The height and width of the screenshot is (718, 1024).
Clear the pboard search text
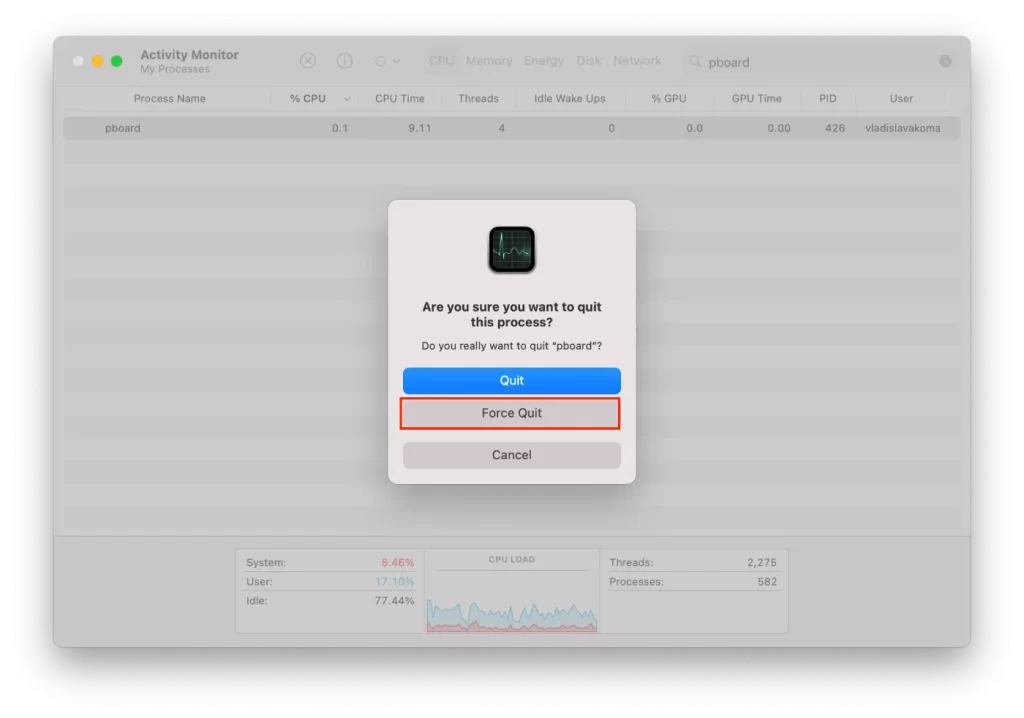[x=945, y=61]
